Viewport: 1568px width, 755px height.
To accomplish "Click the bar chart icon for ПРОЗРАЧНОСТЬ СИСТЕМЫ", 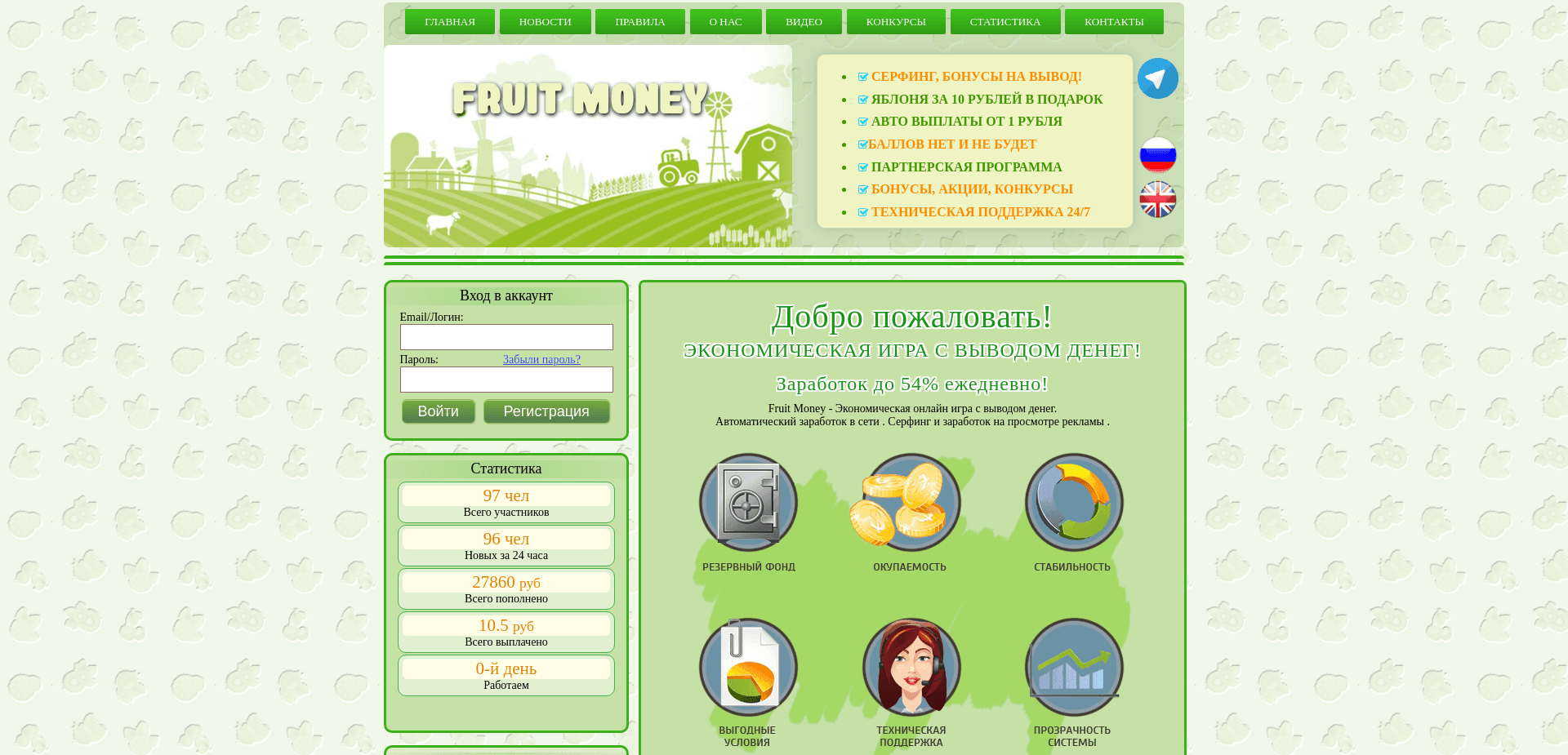I will [x=1073, y=667].
